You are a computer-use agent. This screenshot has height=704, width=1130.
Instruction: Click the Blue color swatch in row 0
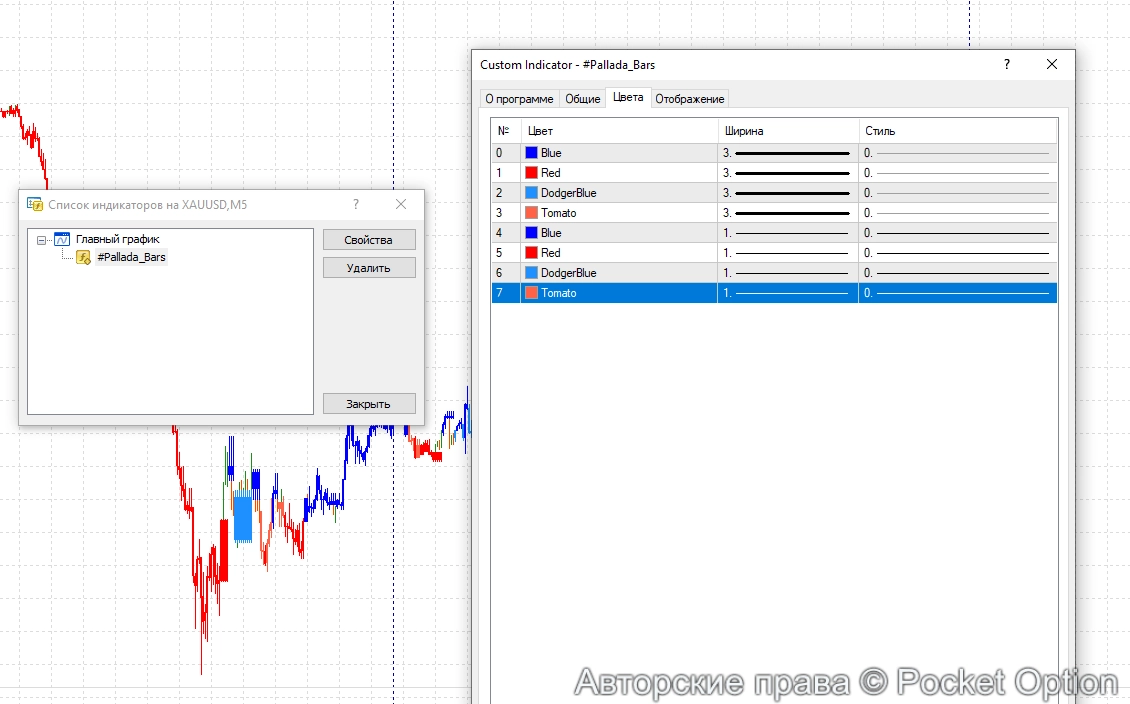click(532, 153)
